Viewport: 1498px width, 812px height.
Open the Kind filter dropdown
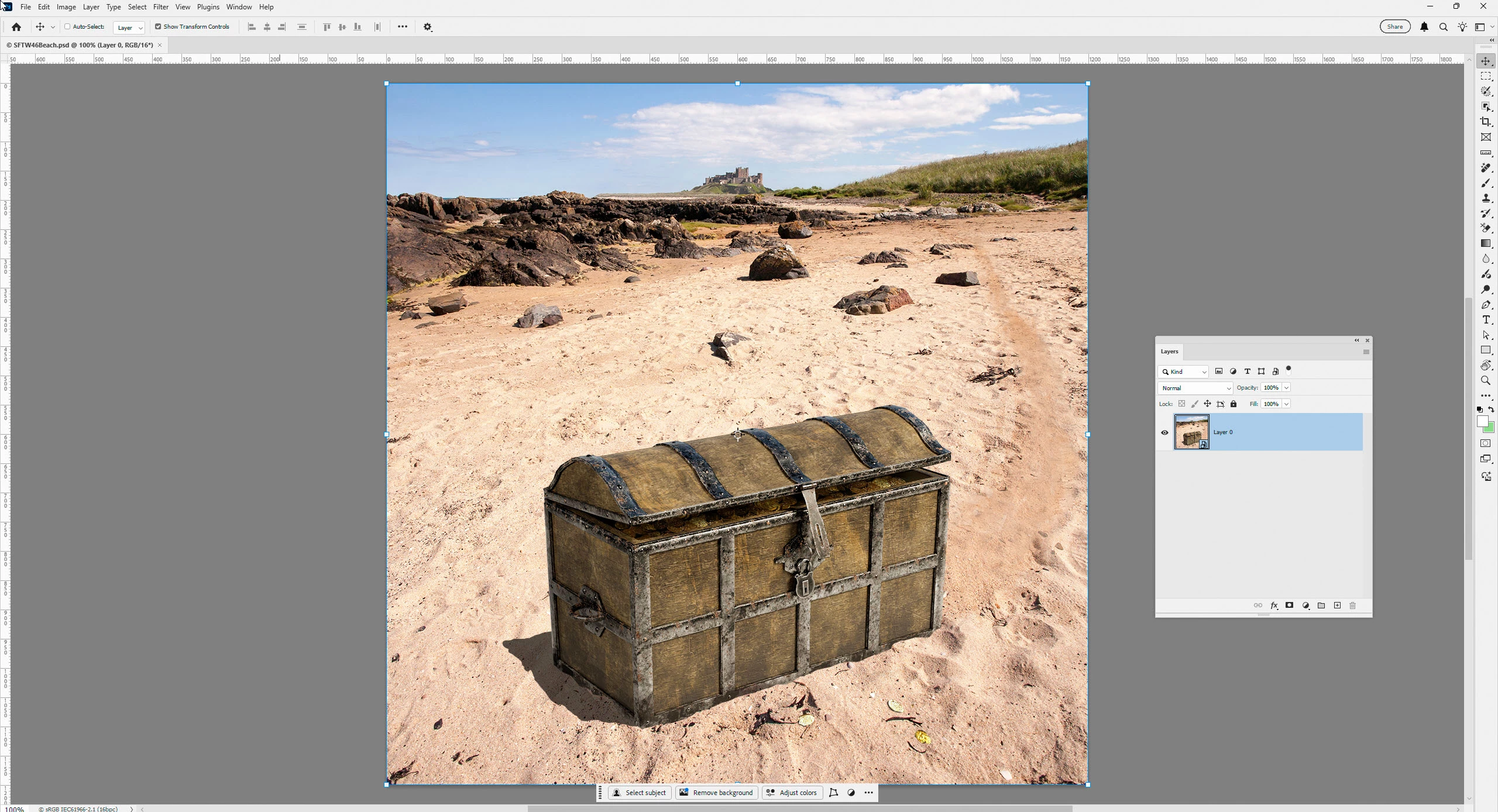point(1183,371)
